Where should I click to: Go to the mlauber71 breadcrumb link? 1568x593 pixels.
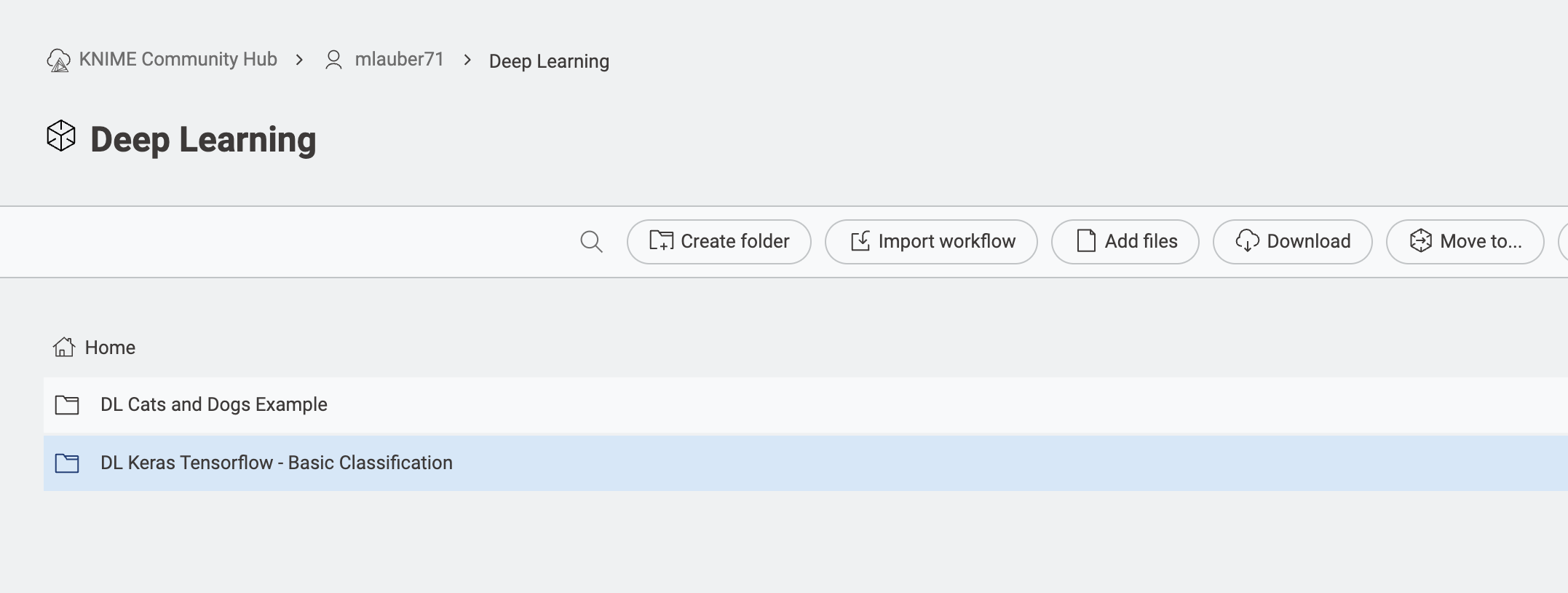click(x=399, y=59)
